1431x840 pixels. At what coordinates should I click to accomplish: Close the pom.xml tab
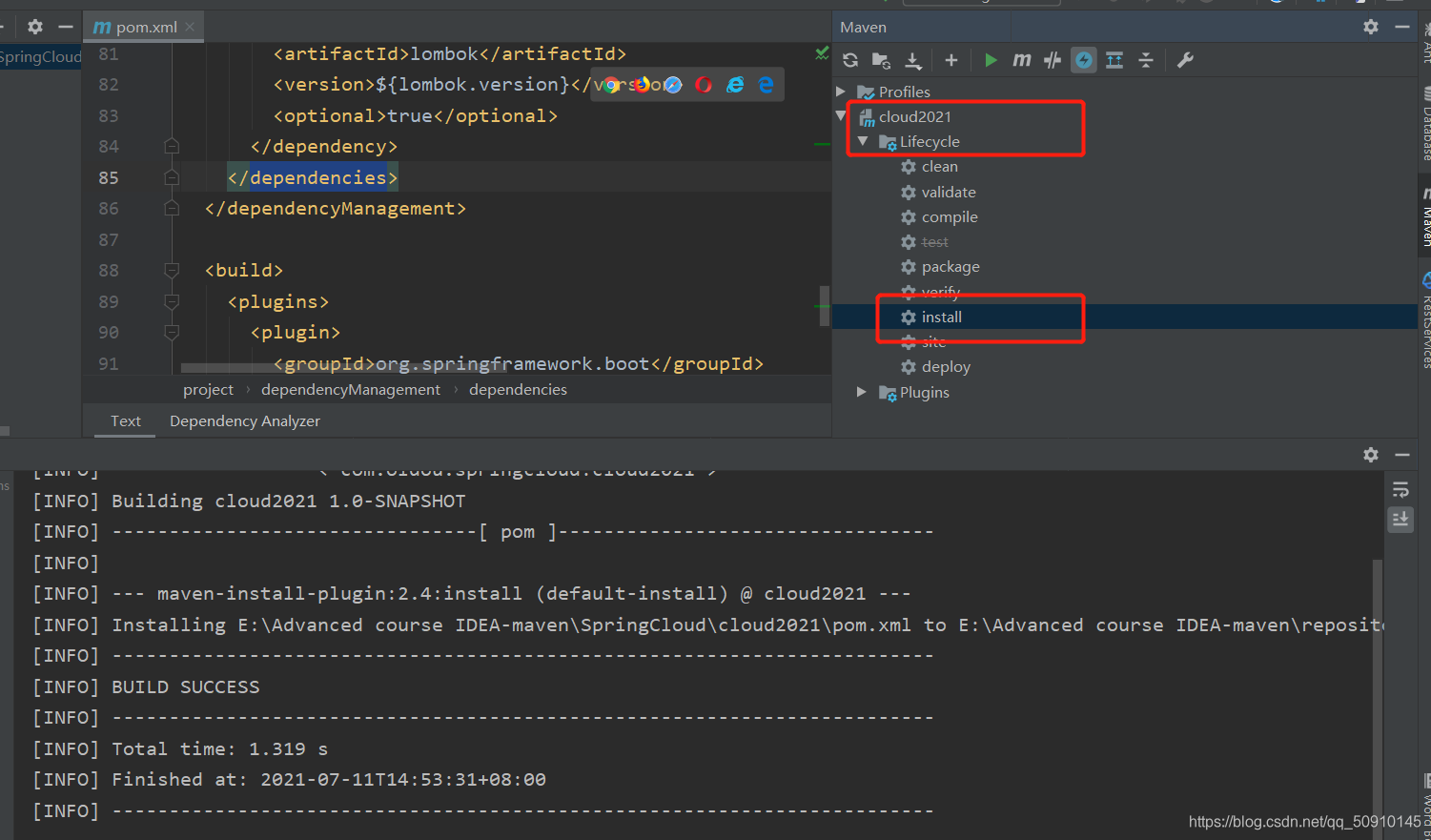[190, 27]
